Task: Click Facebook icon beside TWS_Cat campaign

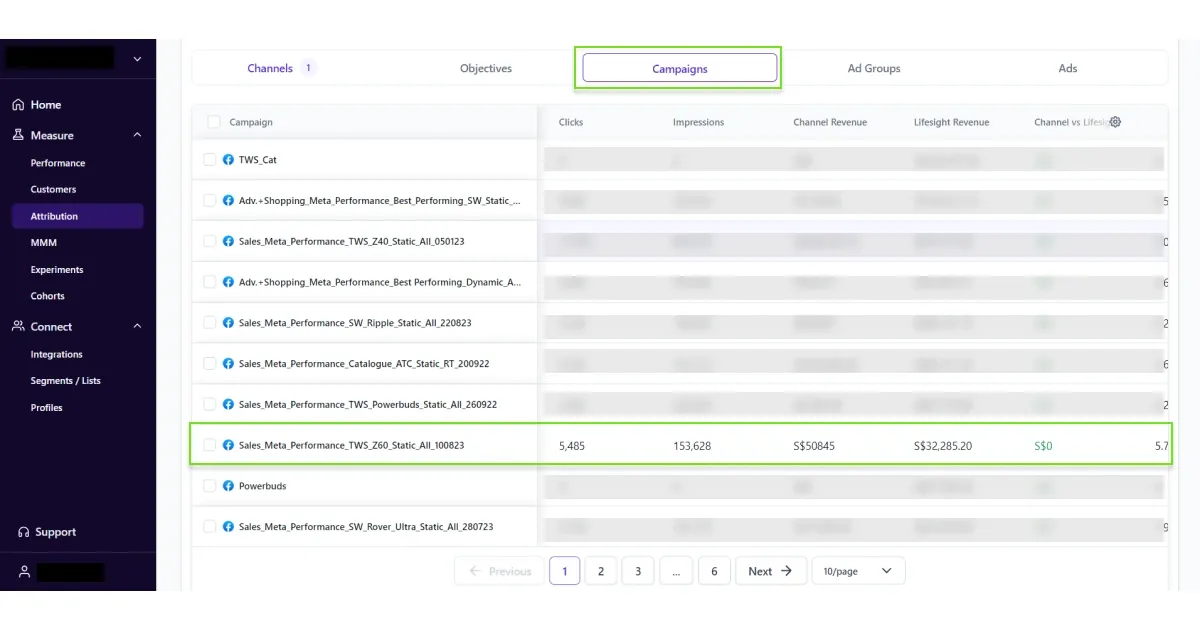Action: pos(228,160)
